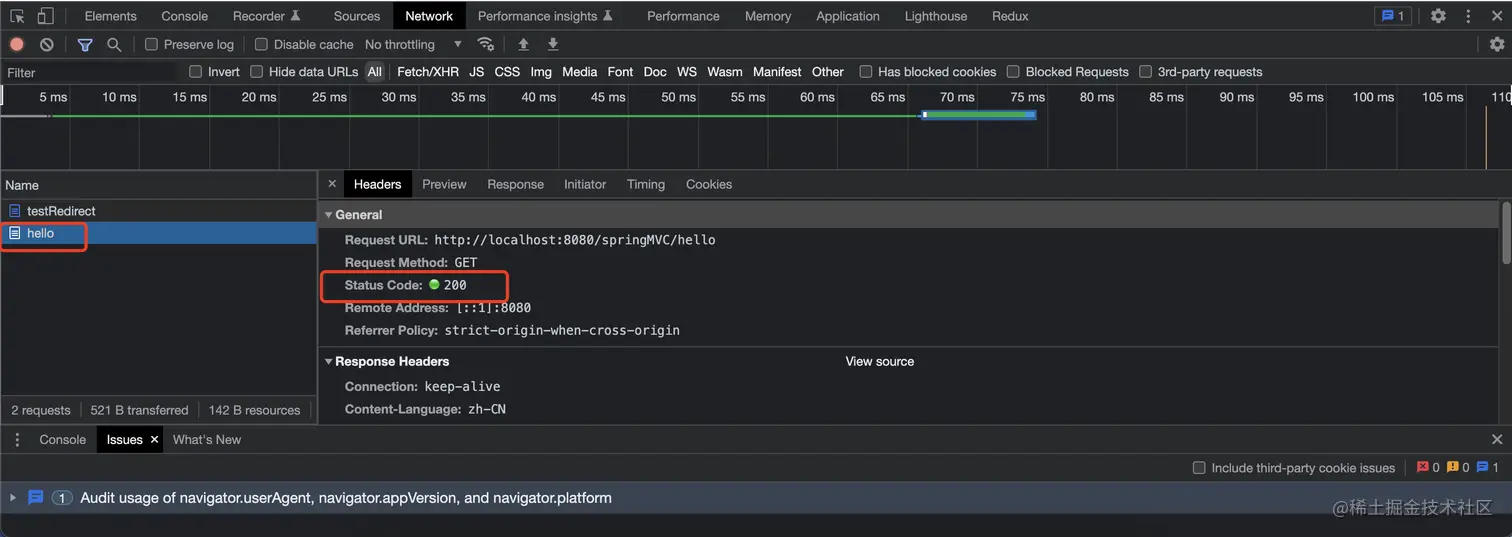The height and width of the screenshot is (537, 1512).
Task: Switch to the Elements panel
Action: (111, 16)
